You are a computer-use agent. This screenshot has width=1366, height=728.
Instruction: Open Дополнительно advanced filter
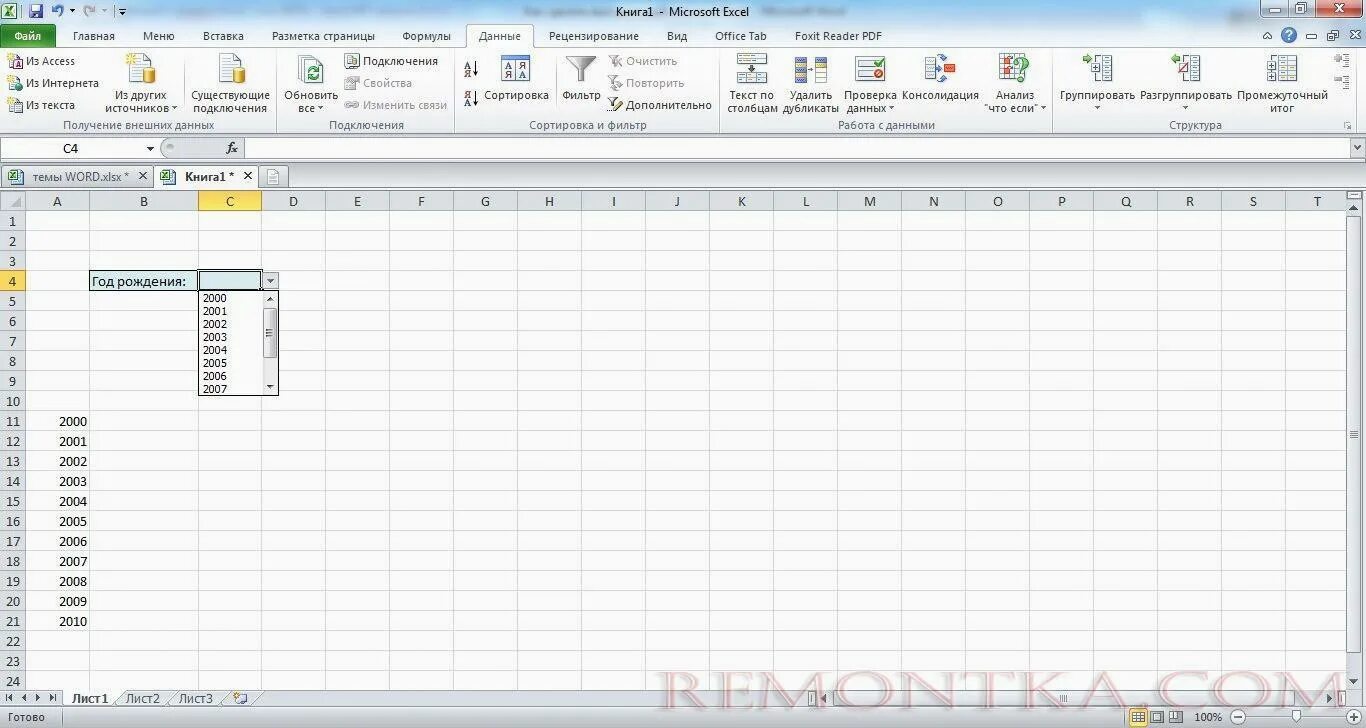click(660, 105)
